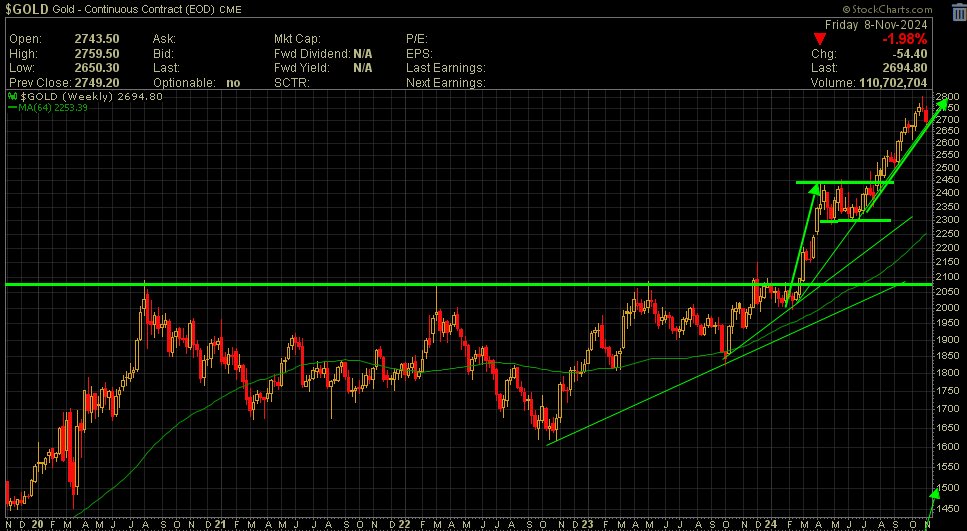Click the 'Last Earnings:' label
The image size is (967, 531).
pos(446,68)
